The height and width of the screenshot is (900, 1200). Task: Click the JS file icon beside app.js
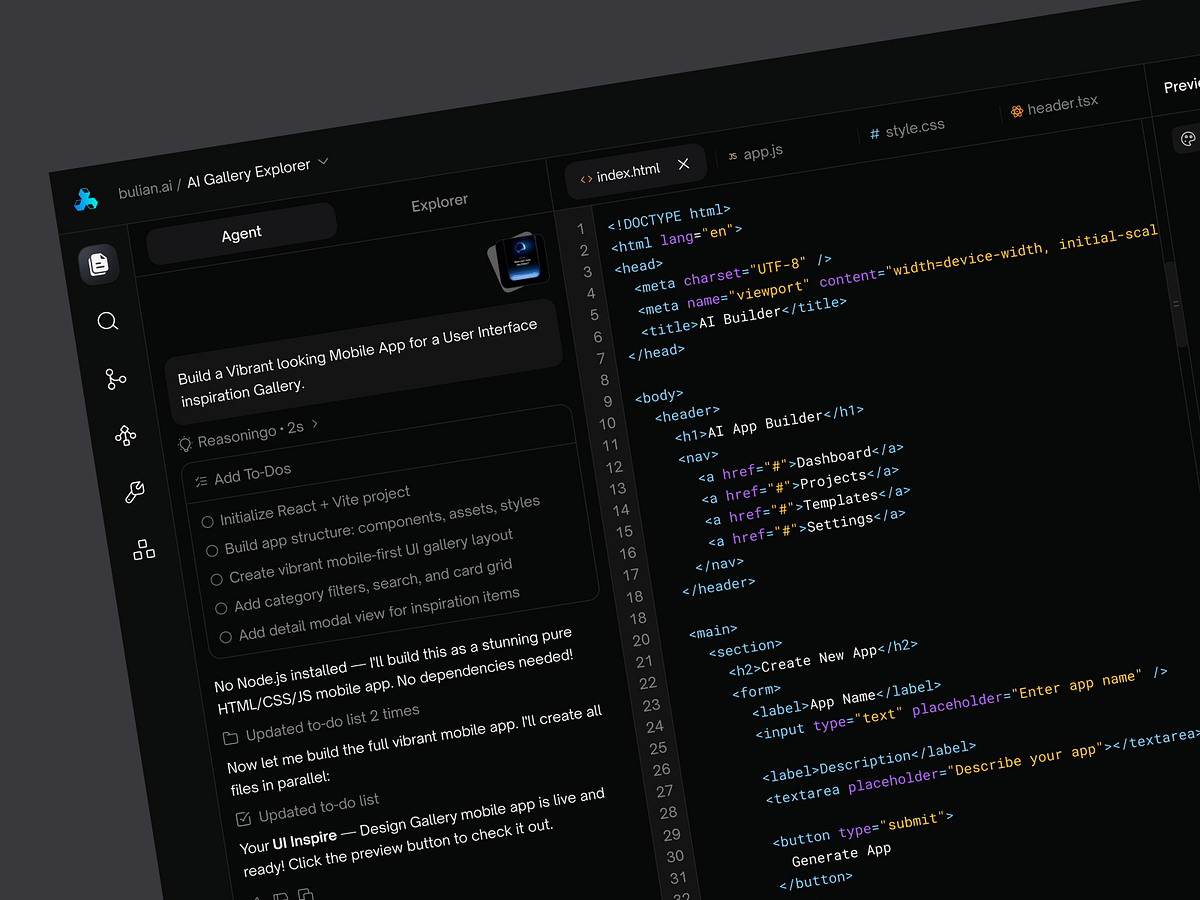click(733, 156)
